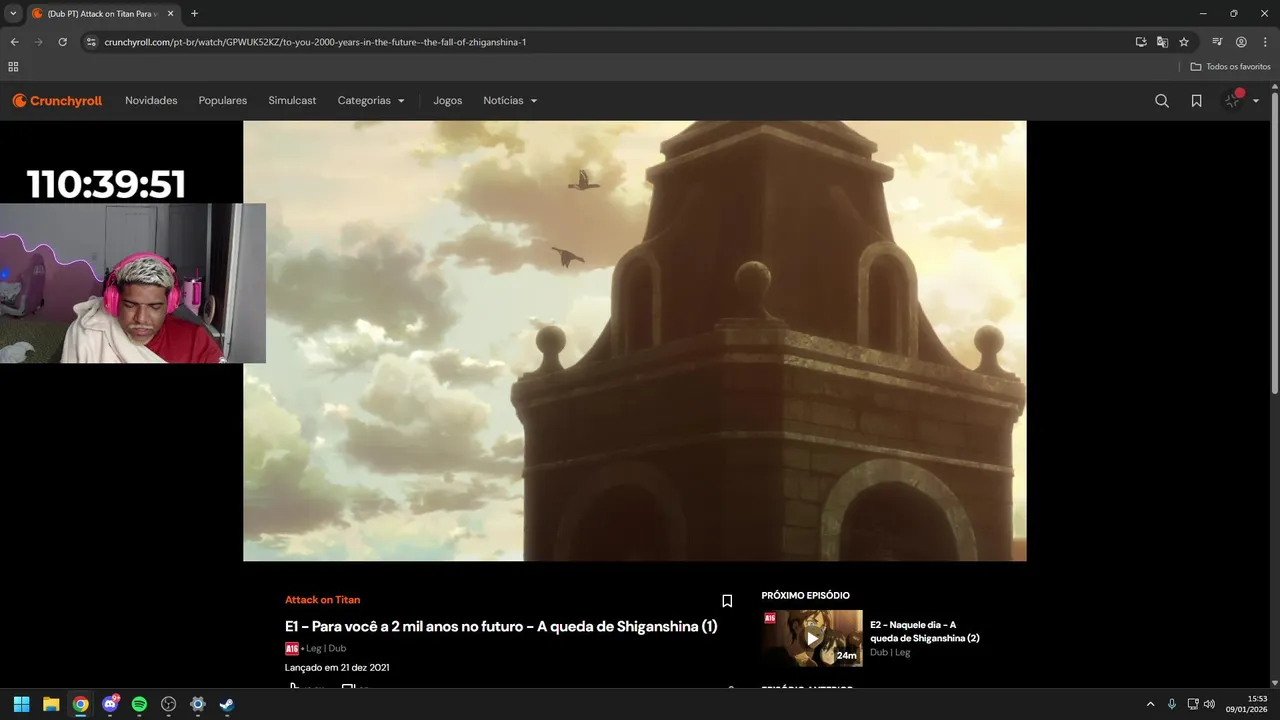Click the Chrome taskbar icon
The image size is (1280, 720).
coord(80,704)
